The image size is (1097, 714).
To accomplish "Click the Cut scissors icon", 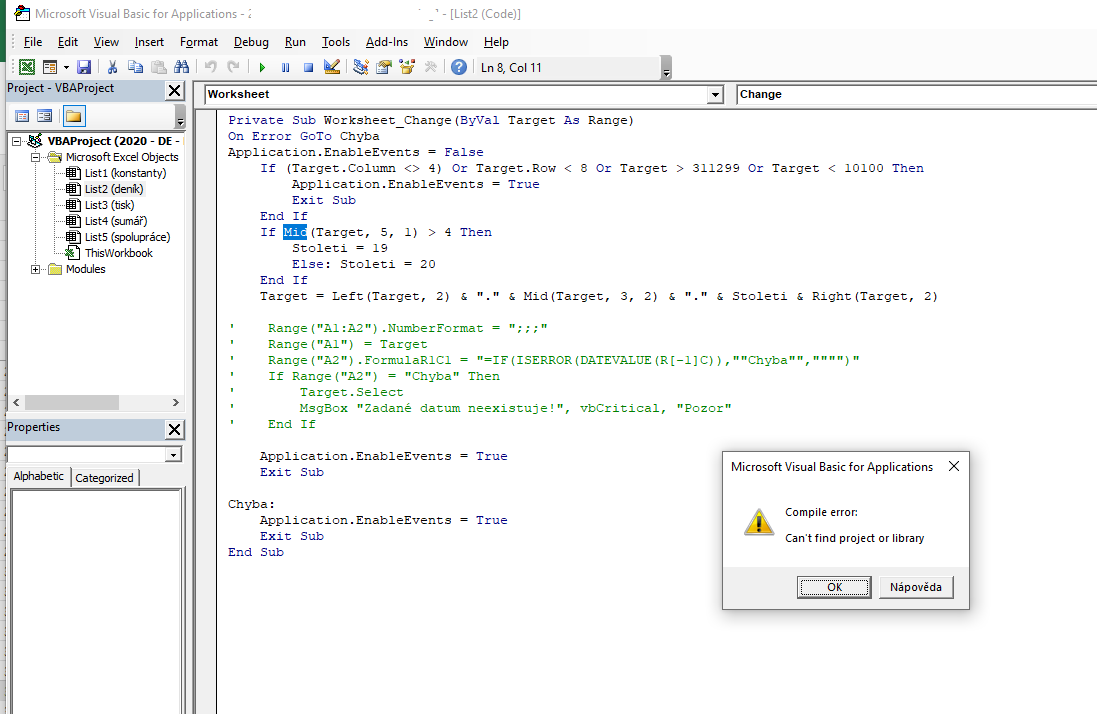I will click(112, 67).
